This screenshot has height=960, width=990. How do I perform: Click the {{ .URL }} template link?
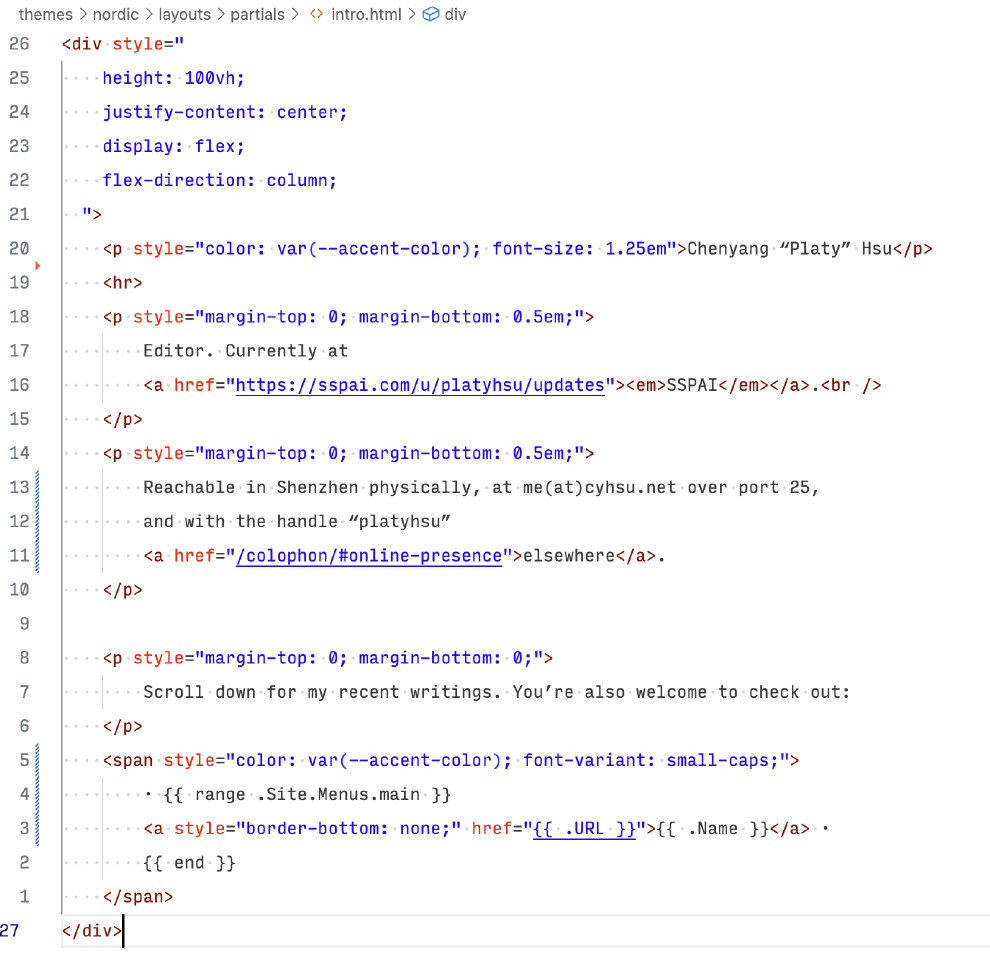(x=584, y=829)
